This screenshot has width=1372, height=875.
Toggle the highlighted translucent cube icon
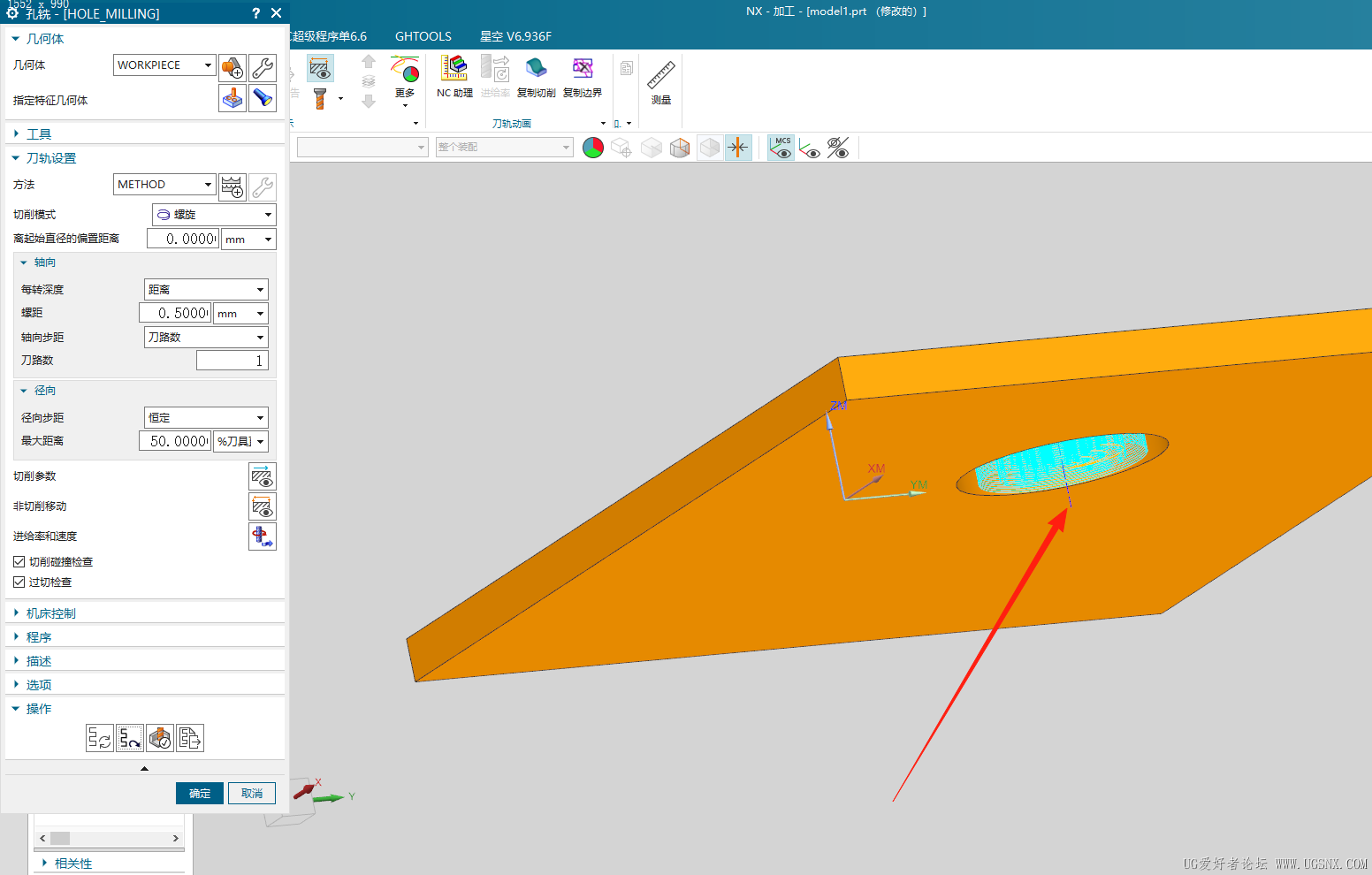[710, 148]
